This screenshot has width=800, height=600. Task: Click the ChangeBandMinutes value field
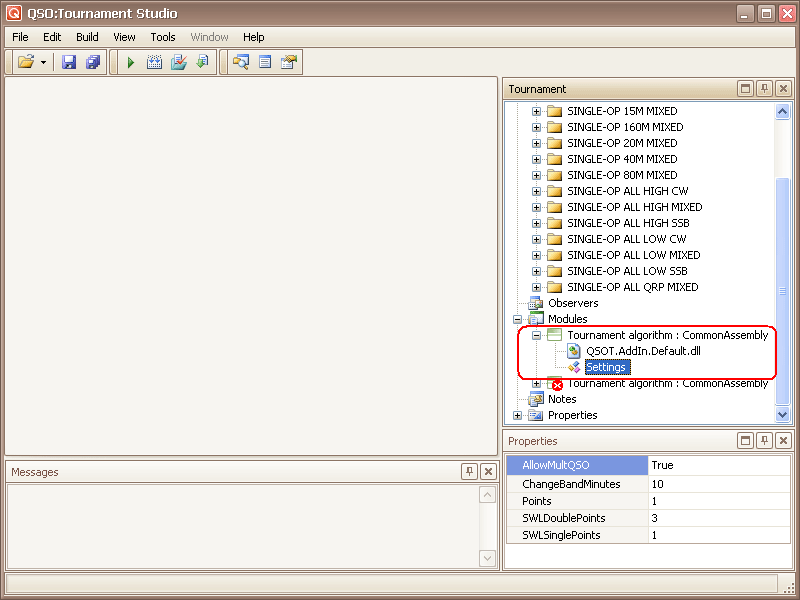click(x=718, y=484)
